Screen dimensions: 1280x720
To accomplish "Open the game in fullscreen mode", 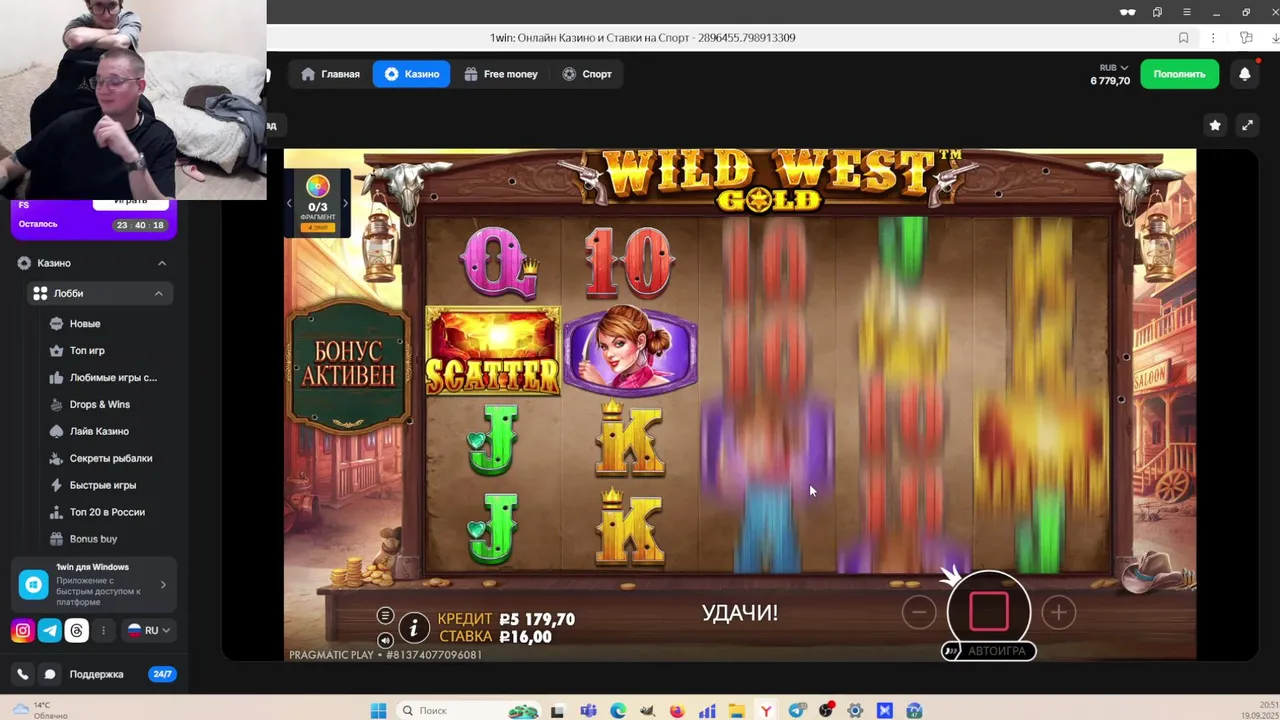I will 1247,125.
